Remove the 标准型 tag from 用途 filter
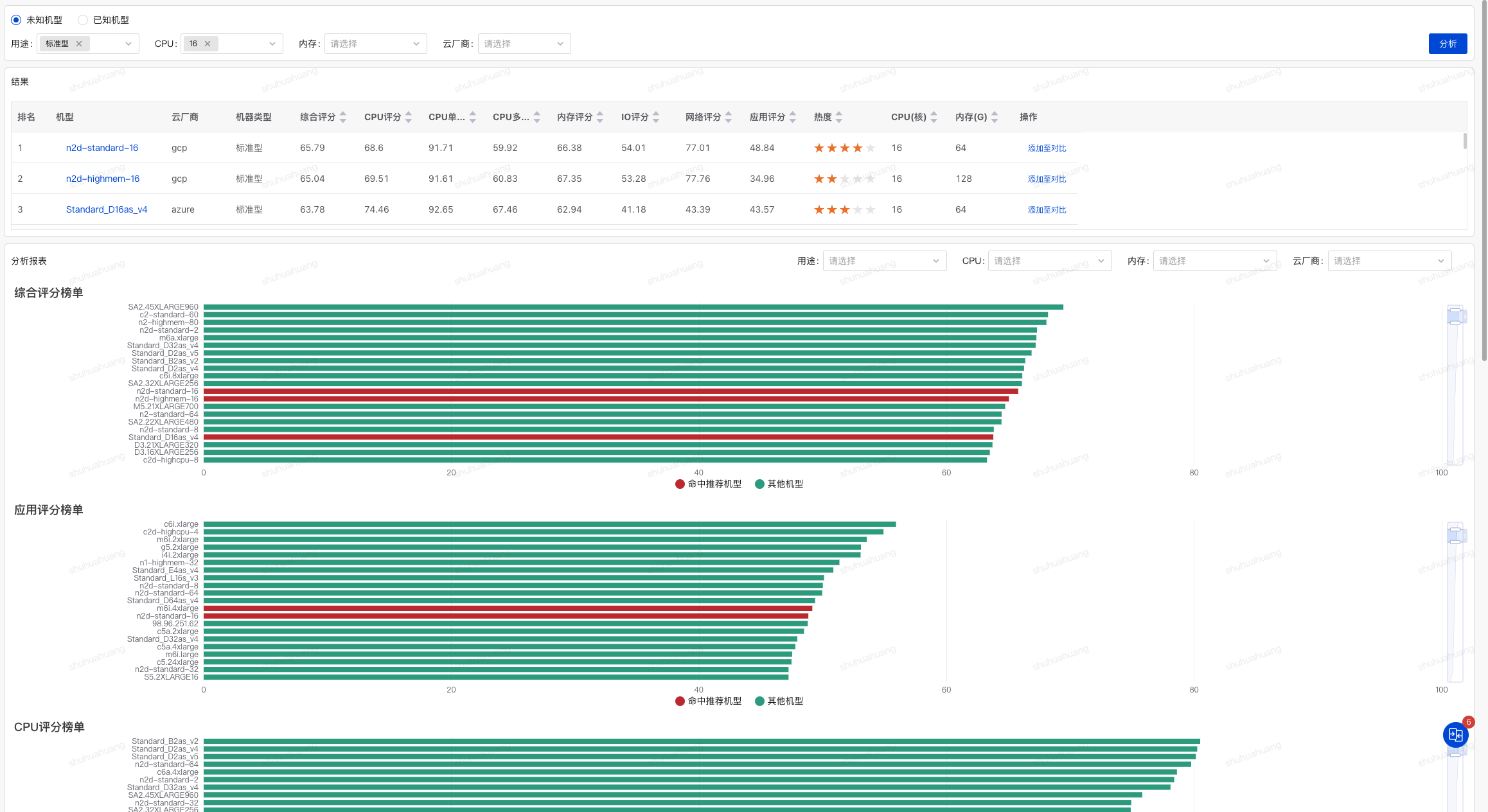This screenshot has width=1488, height=812. point(79,44)
